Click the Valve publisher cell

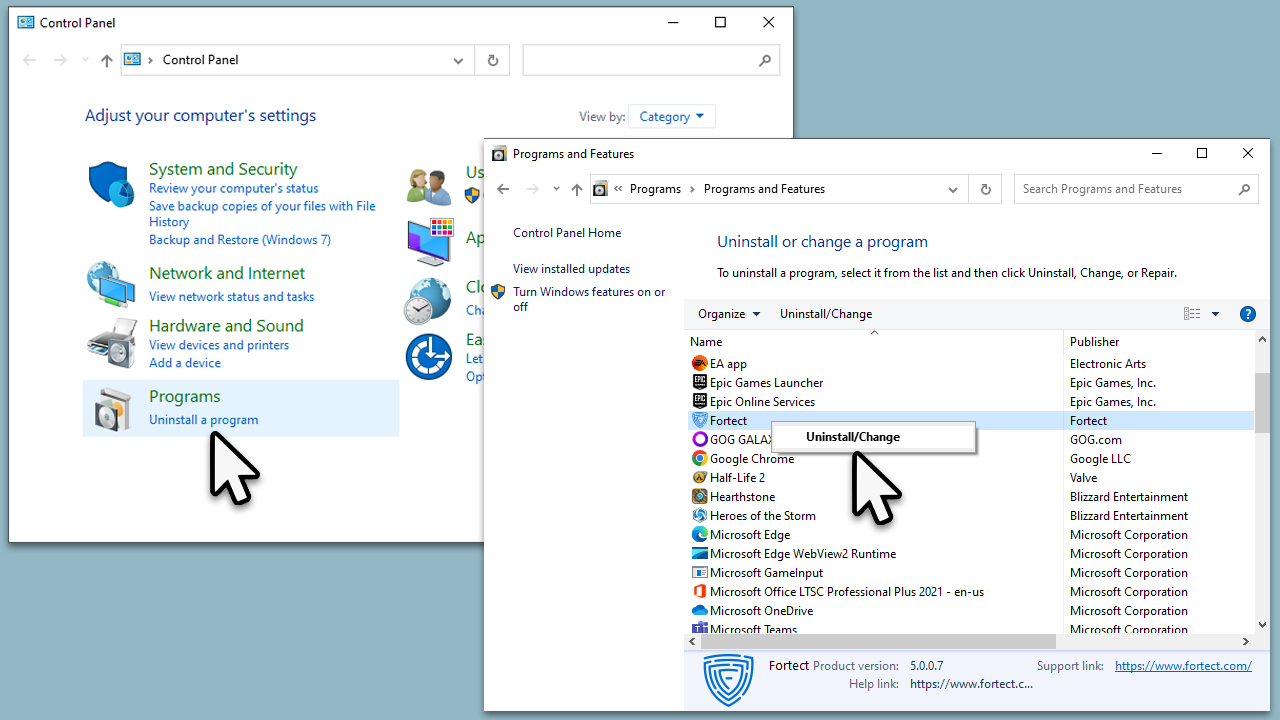coord(1083,478)
